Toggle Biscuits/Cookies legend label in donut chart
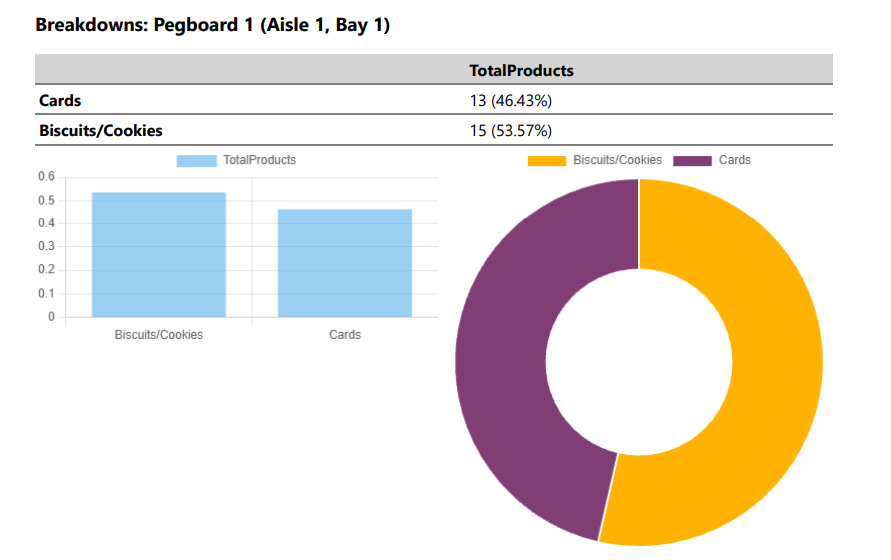Screen dimensions: 891x560 [617, 161]
